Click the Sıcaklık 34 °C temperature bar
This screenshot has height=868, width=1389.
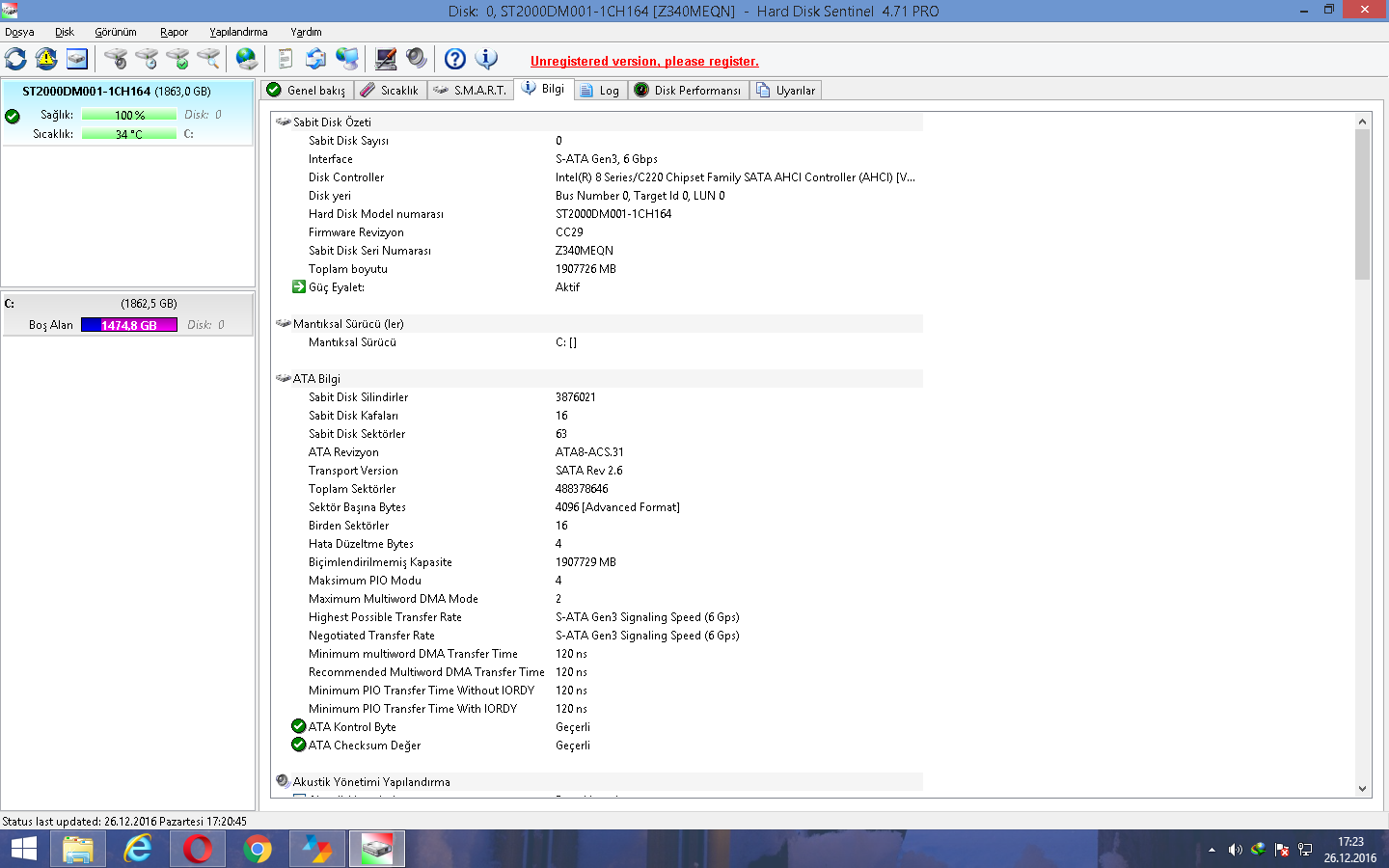(129, 134)
